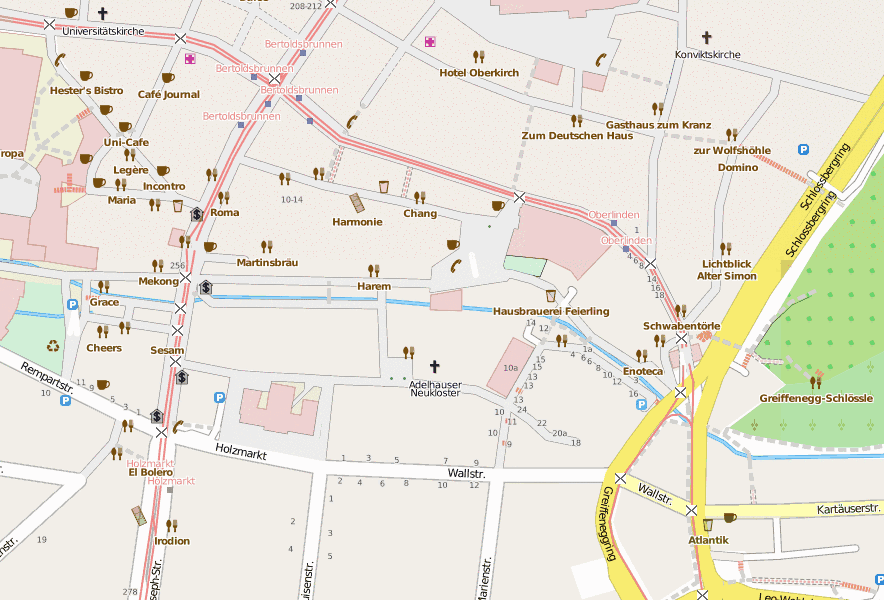884x600 pixels.
Task: Click the pharmacy icon right of Café Journal
Action: click(x=190, y=59)
